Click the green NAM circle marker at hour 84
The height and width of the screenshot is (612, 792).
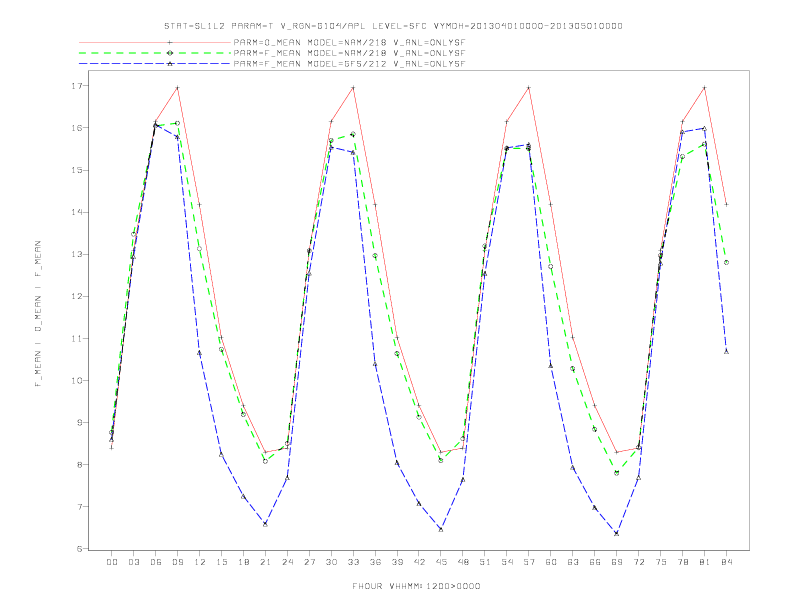tap(726, 263)
